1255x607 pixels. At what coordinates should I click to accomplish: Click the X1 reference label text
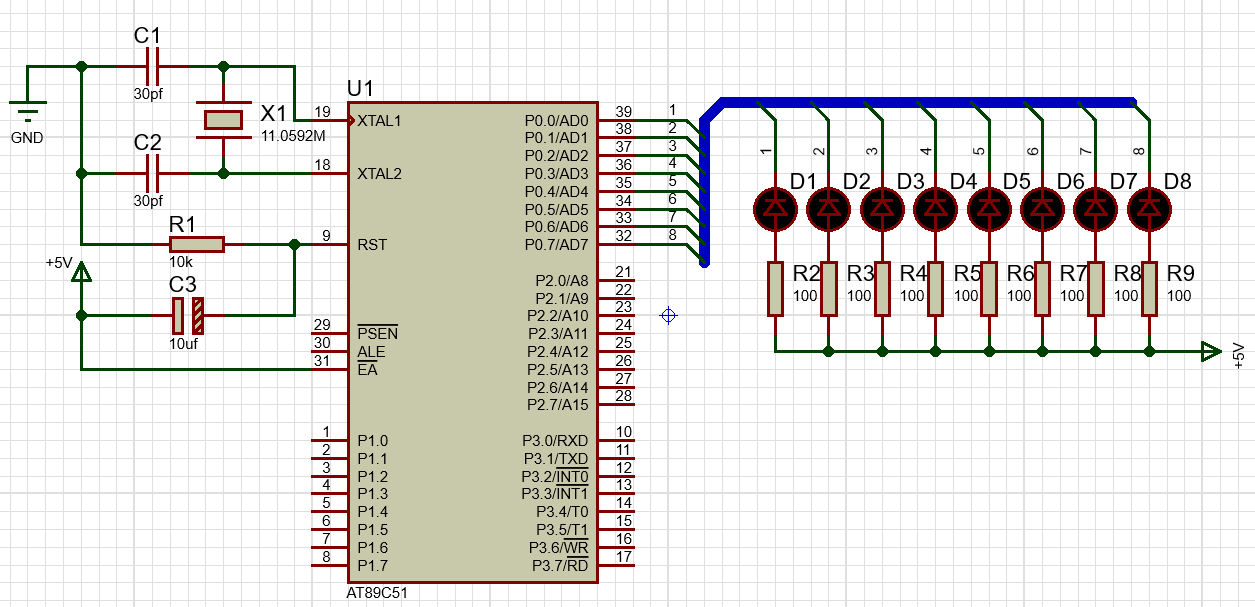point(274,112)
